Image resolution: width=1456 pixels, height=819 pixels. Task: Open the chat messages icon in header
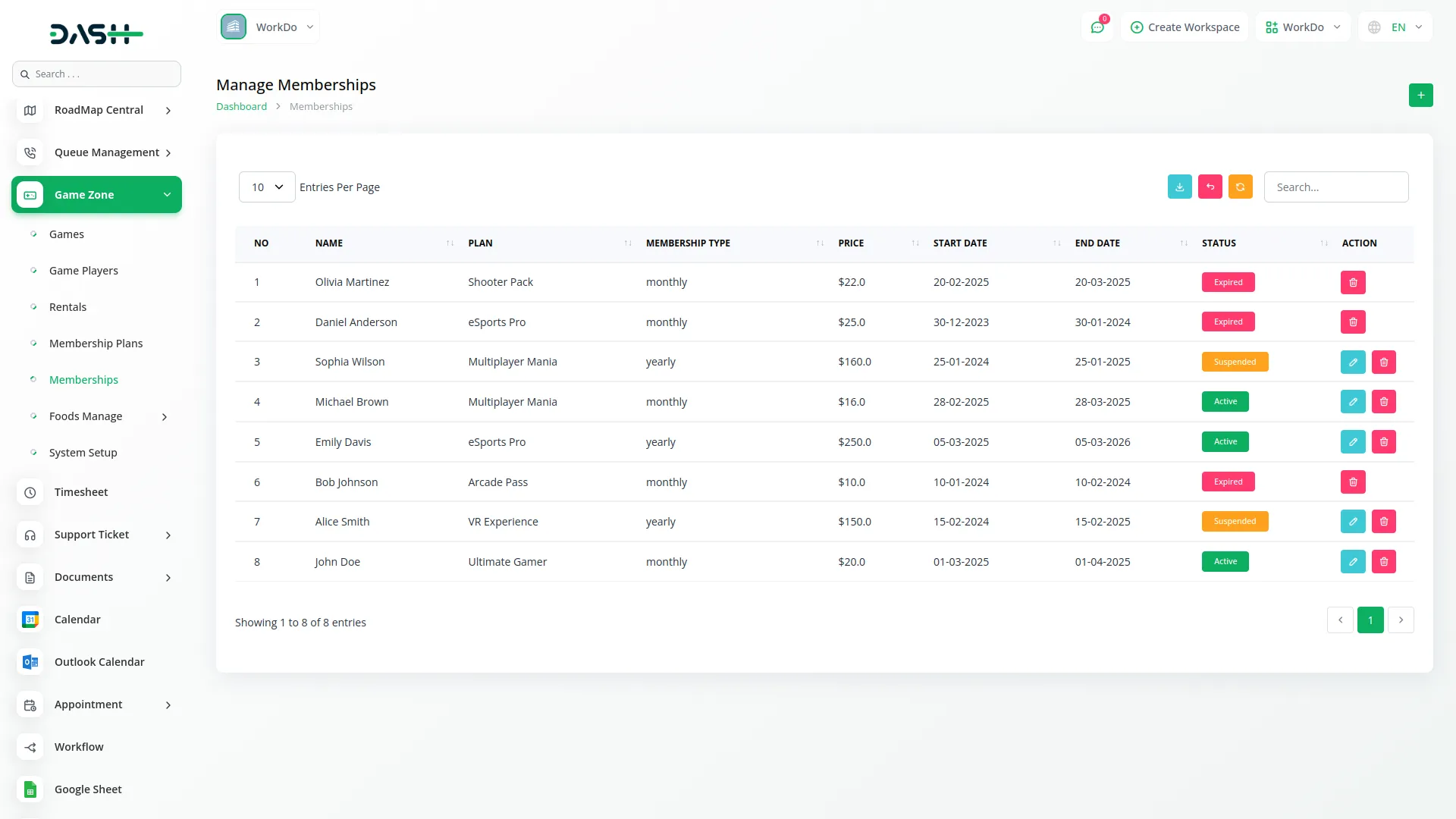click(x=1097, y=27)
